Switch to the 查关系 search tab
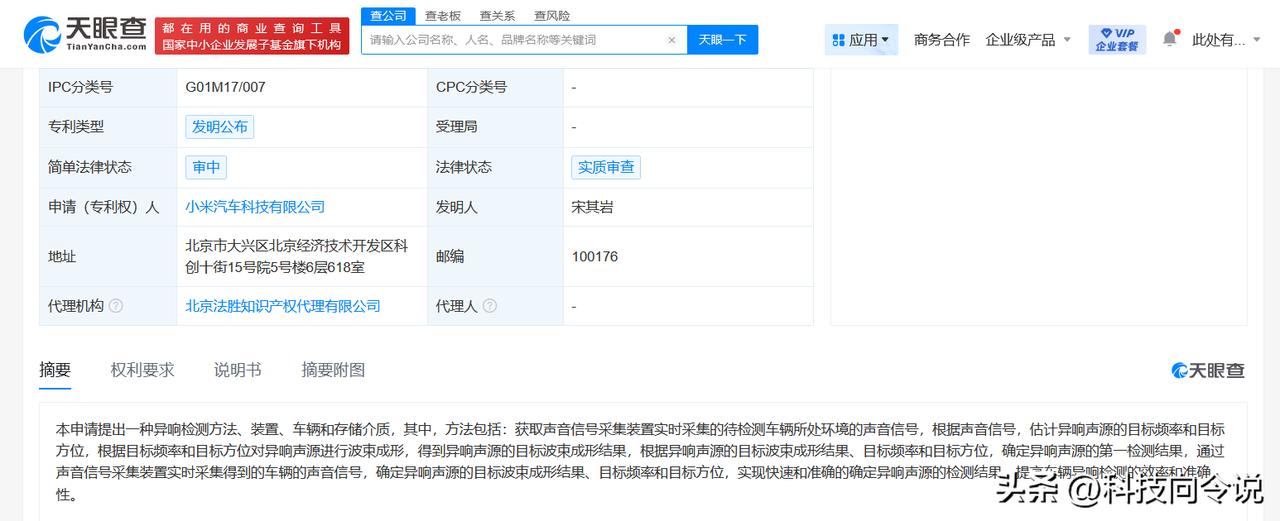Image resolution: width=1280 pixels, height=521 pixels. pyautogui.click(x=497, y=16)
